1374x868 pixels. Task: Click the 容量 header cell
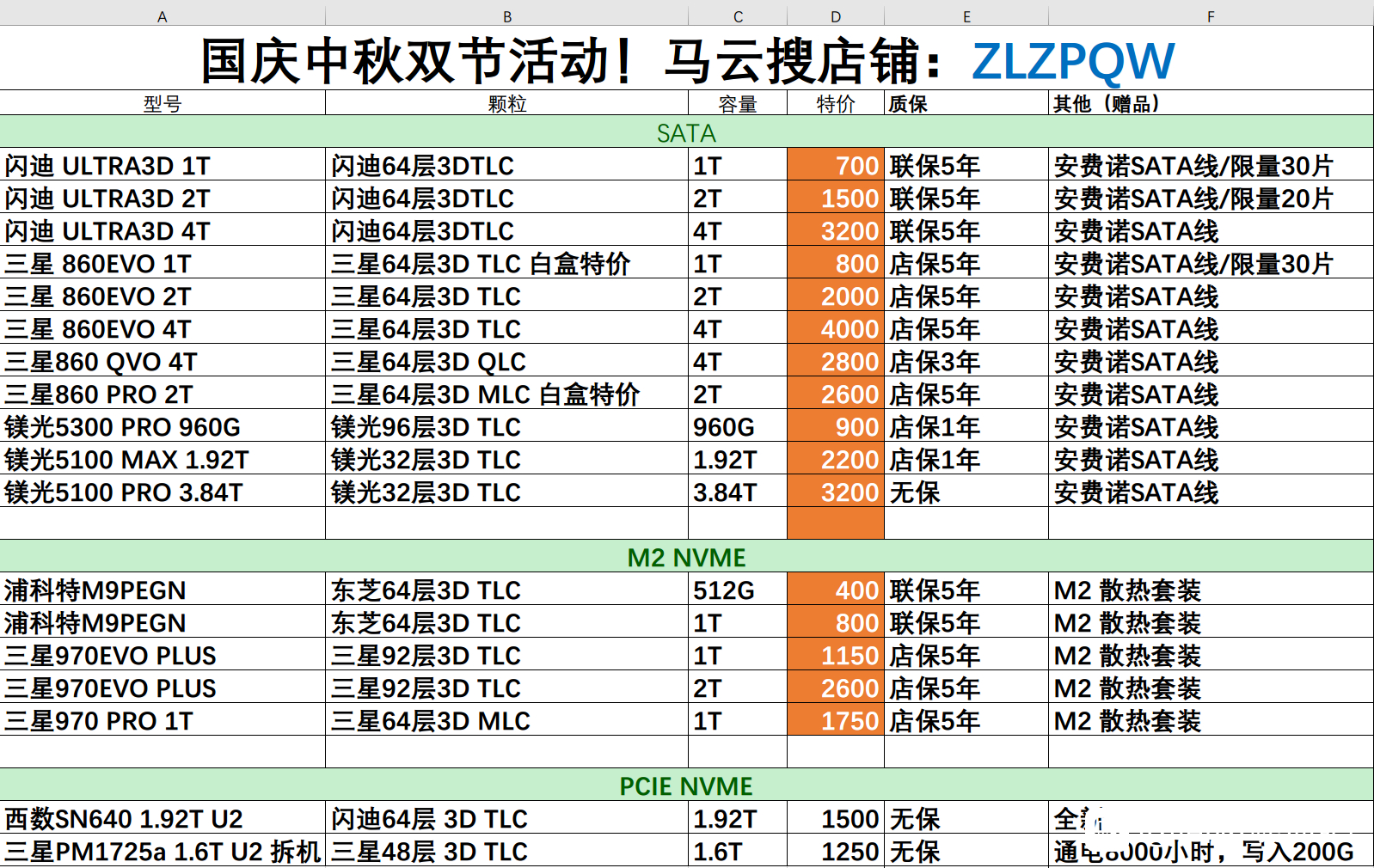coord(738,103)
